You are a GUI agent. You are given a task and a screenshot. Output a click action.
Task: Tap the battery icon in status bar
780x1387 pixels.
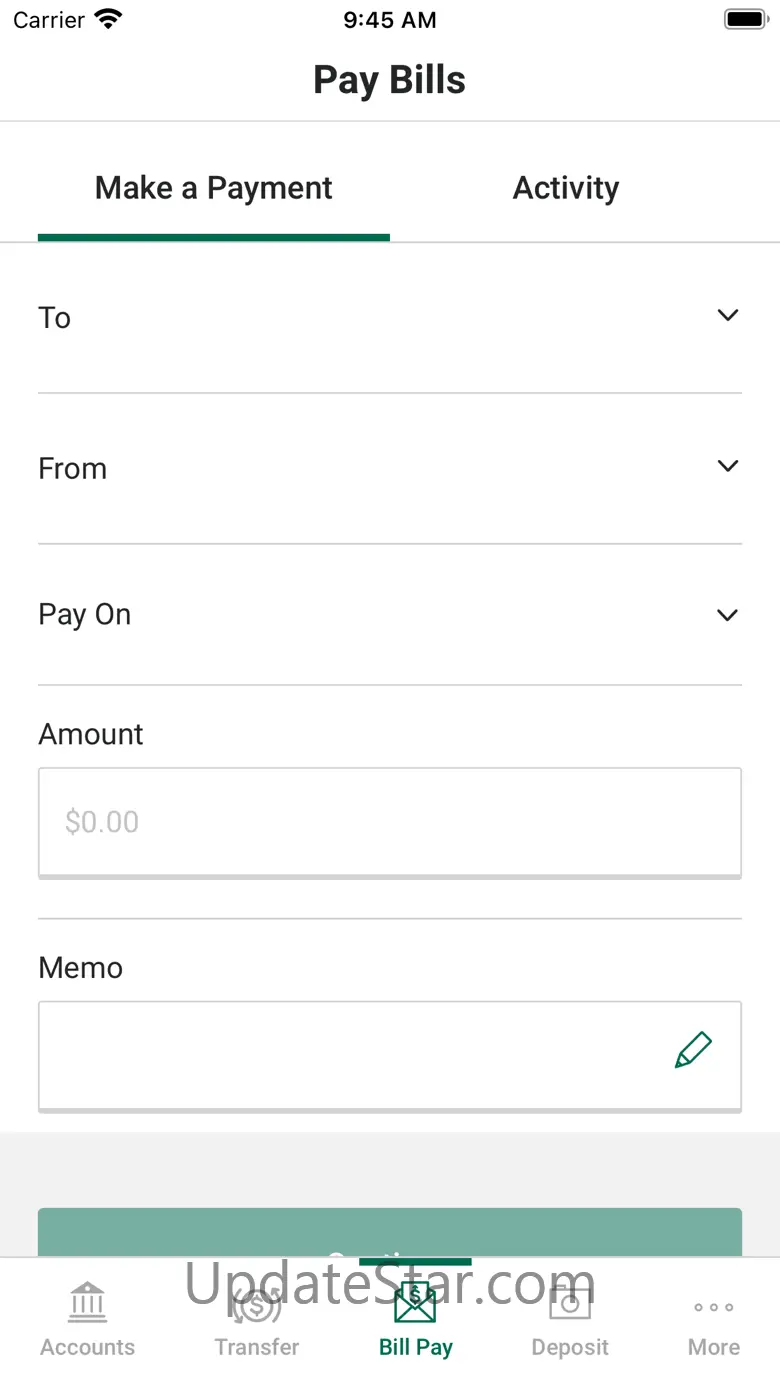745,19
